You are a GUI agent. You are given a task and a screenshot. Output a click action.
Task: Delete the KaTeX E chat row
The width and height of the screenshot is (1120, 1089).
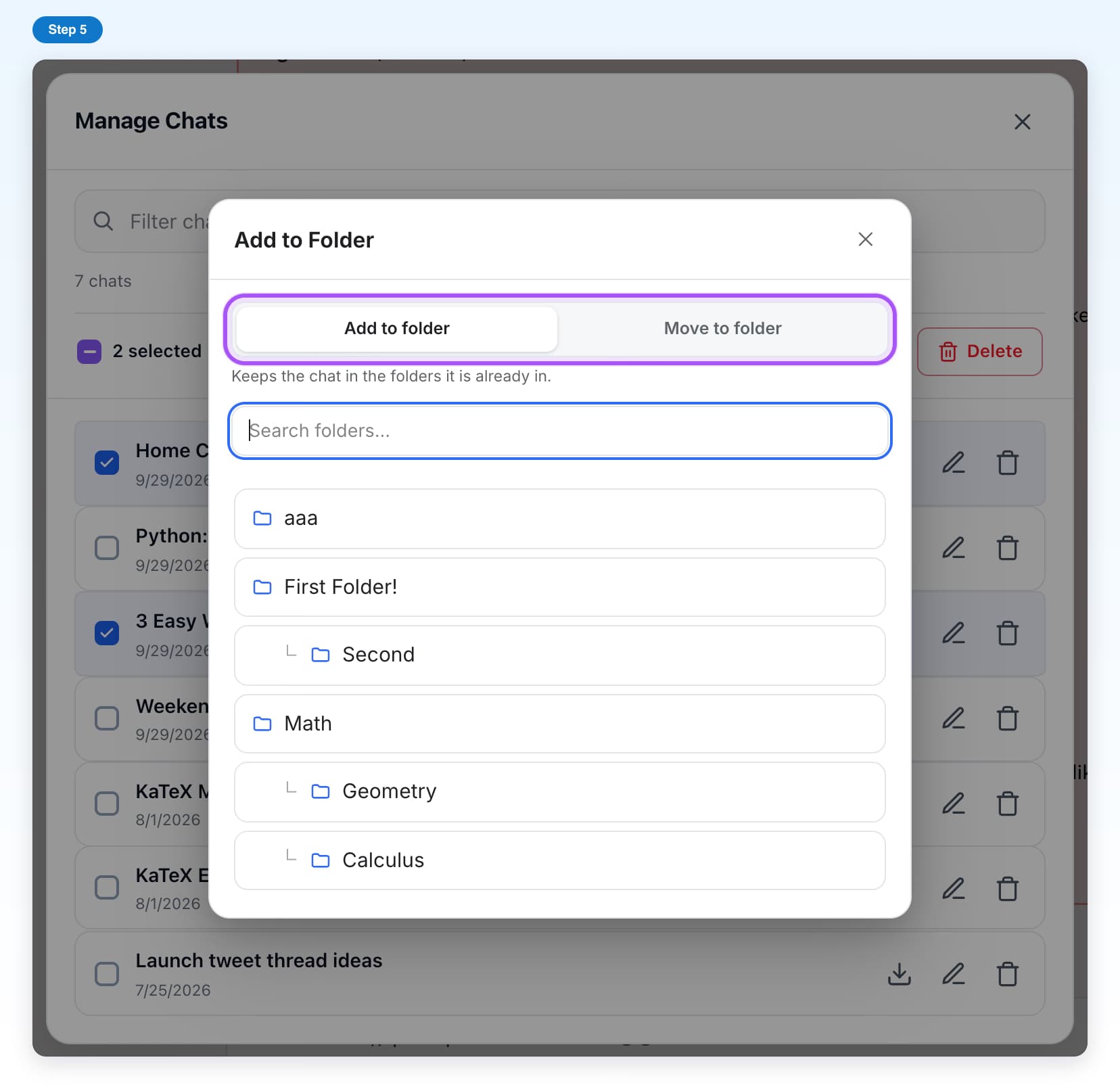1008,889
